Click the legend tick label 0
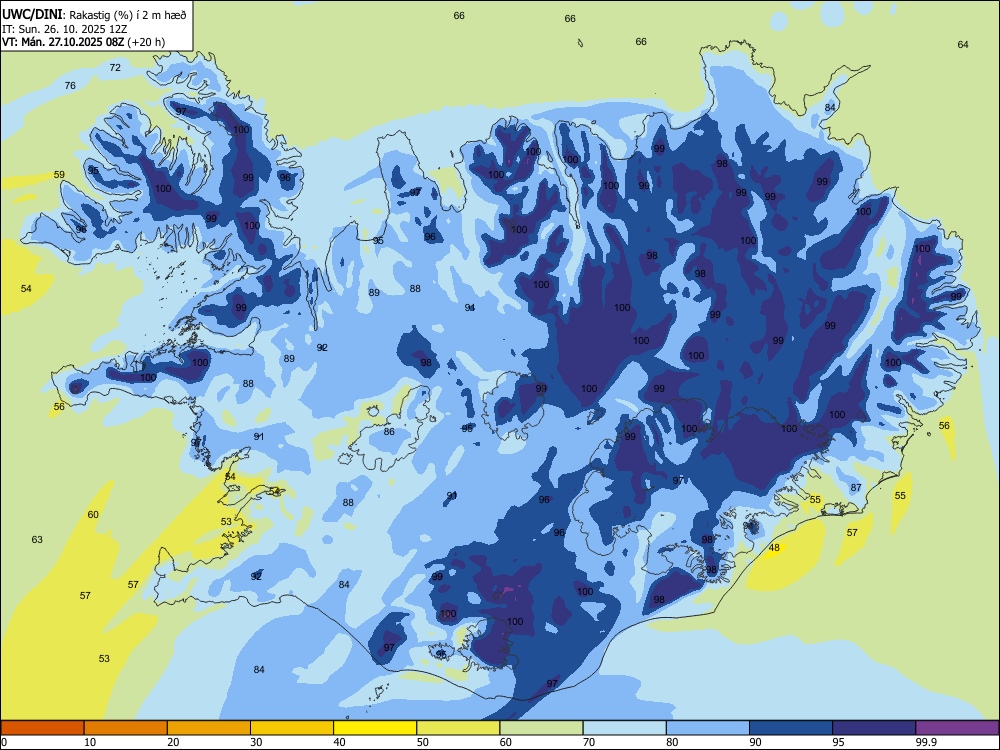 [x=4, y=742]
